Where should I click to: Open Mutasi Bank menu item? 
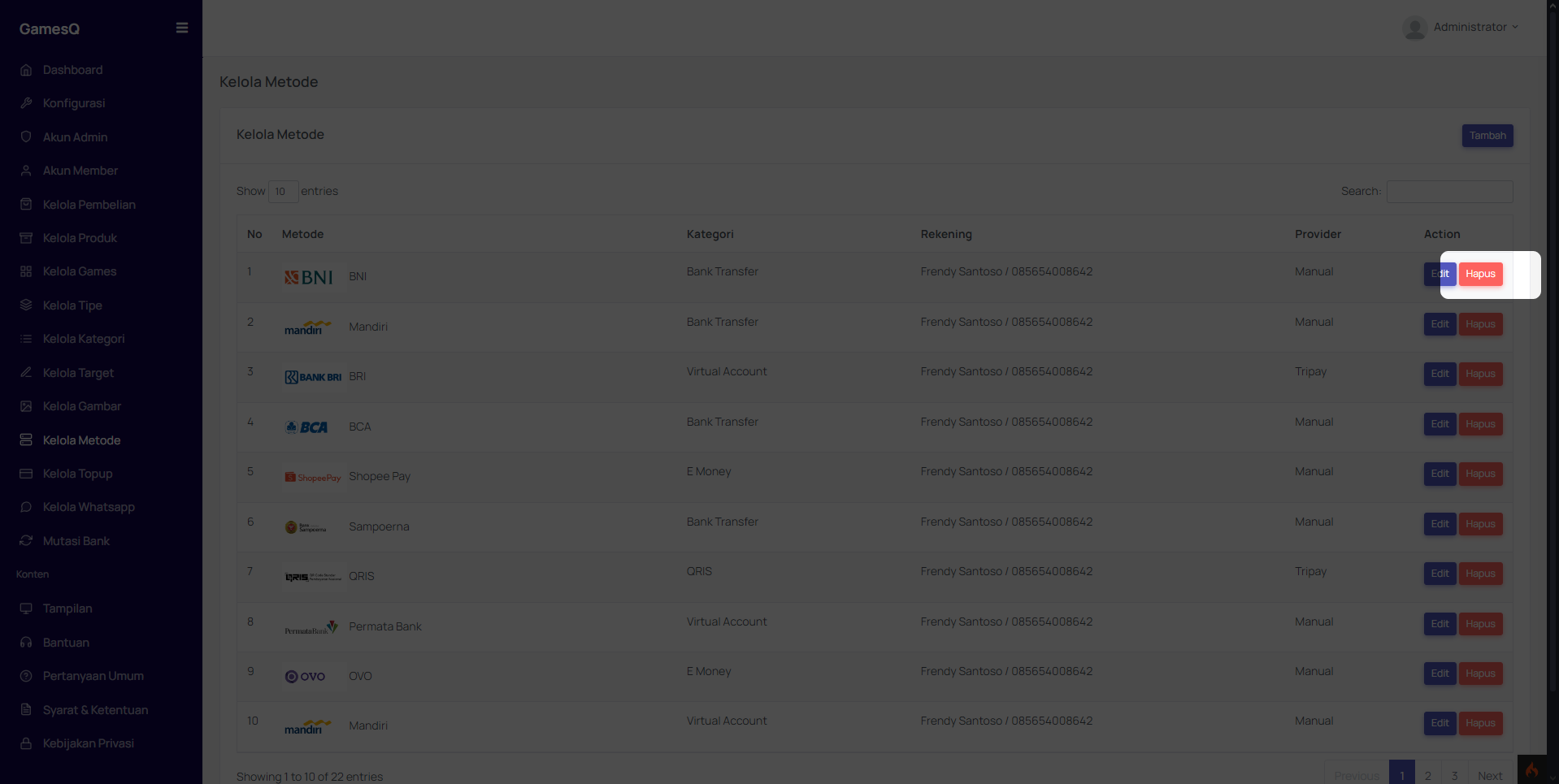[76, 541]
